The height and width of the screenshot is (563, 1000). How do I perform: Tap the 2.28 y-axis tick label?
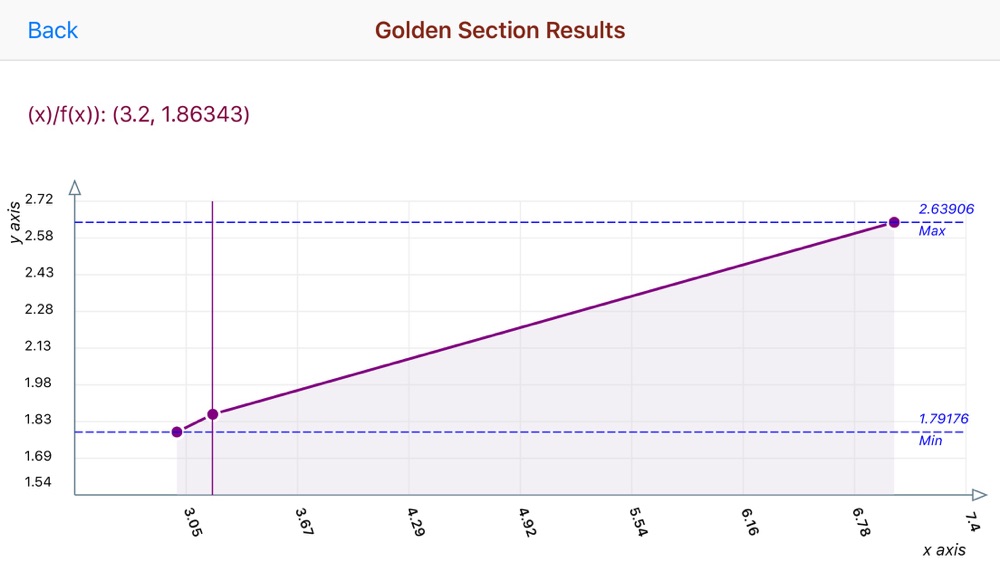pos(39,309)
